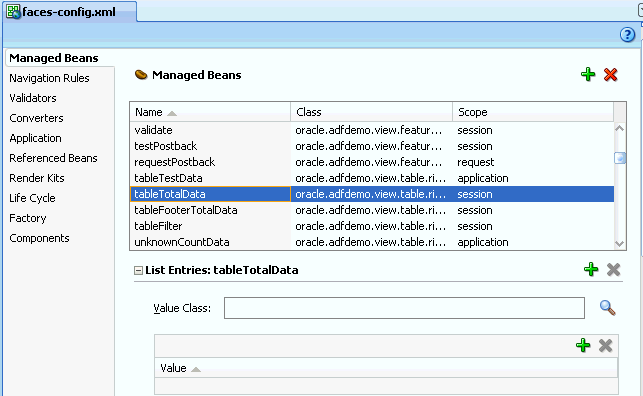The width and height of the screenshot is (643, 396).
Task: Click the faces-config.xml file icon
Action: point(13,11)
